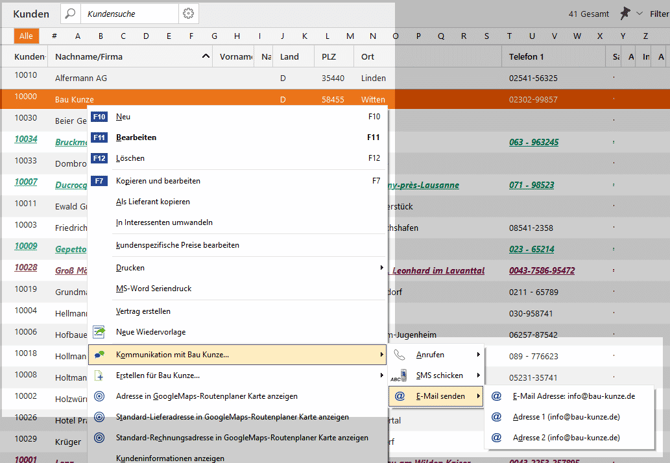Select Bearbeiten from the context menu
The image size is (670, 463).
click(136, 137)
